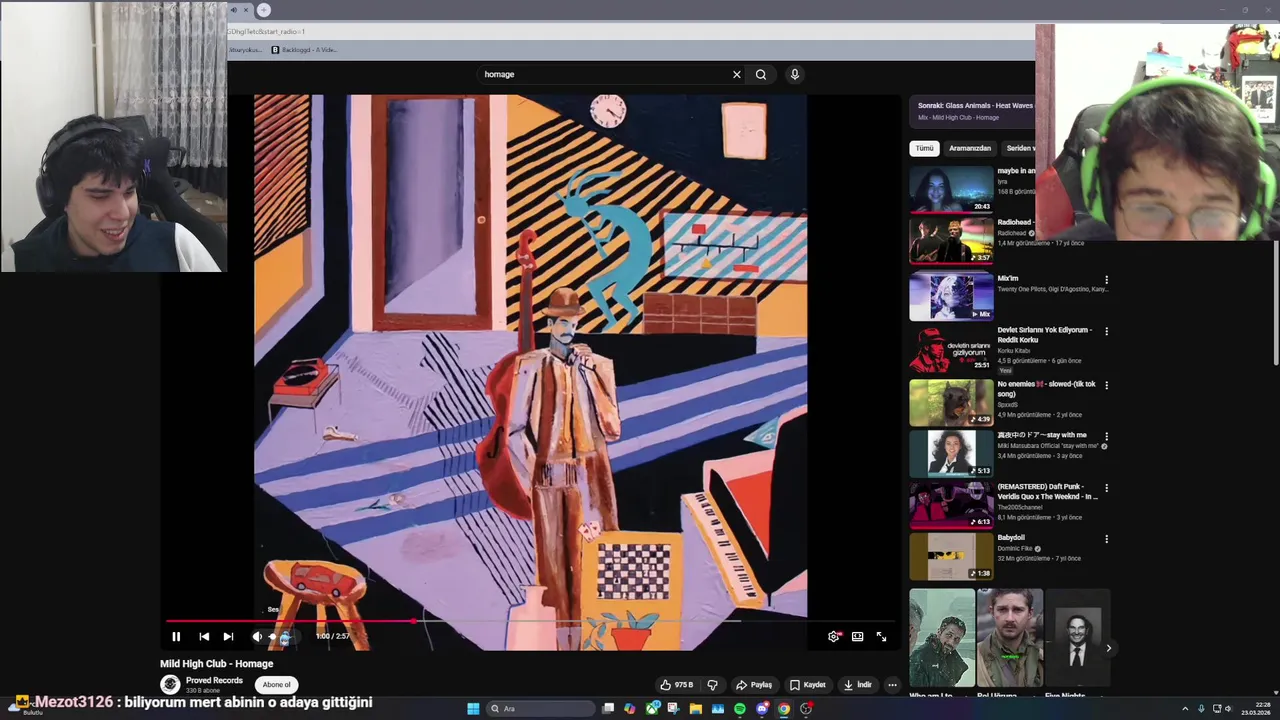Open options menu for No enemies row

point(1106,385)
